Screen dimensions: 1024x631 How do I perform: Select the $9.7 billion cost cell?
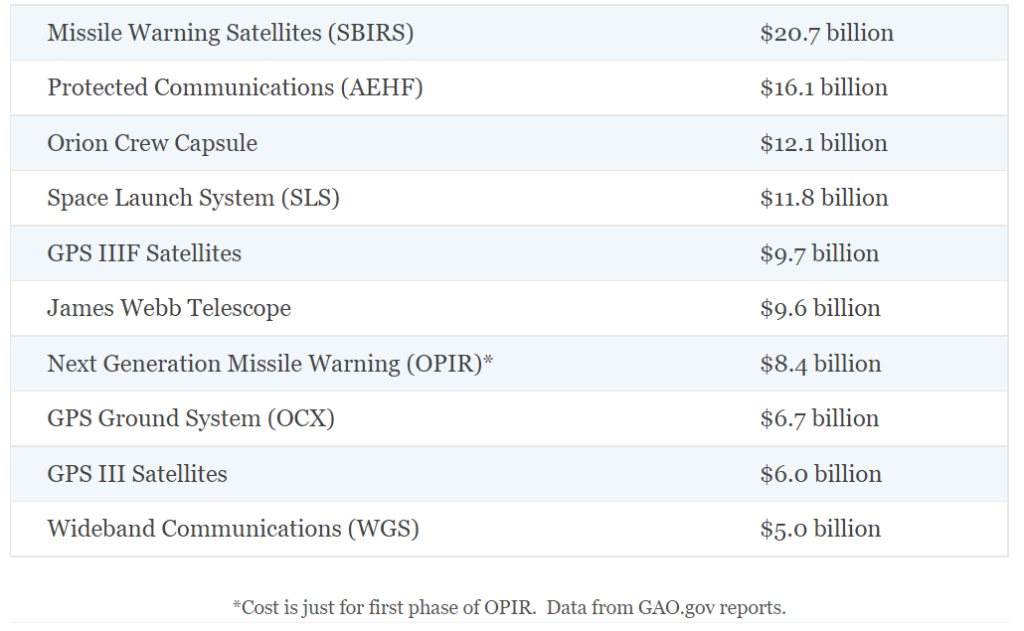[x=819, y=253]
